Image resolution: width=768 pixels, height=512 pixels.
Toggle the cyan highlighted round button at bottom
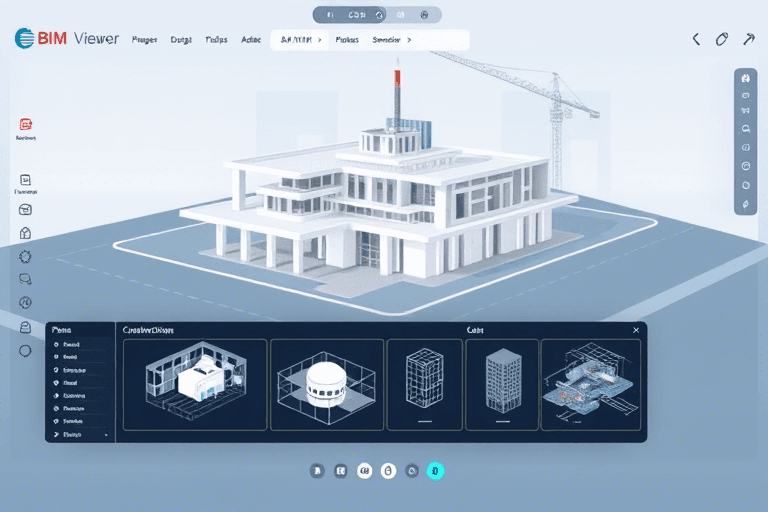point(435,470)
